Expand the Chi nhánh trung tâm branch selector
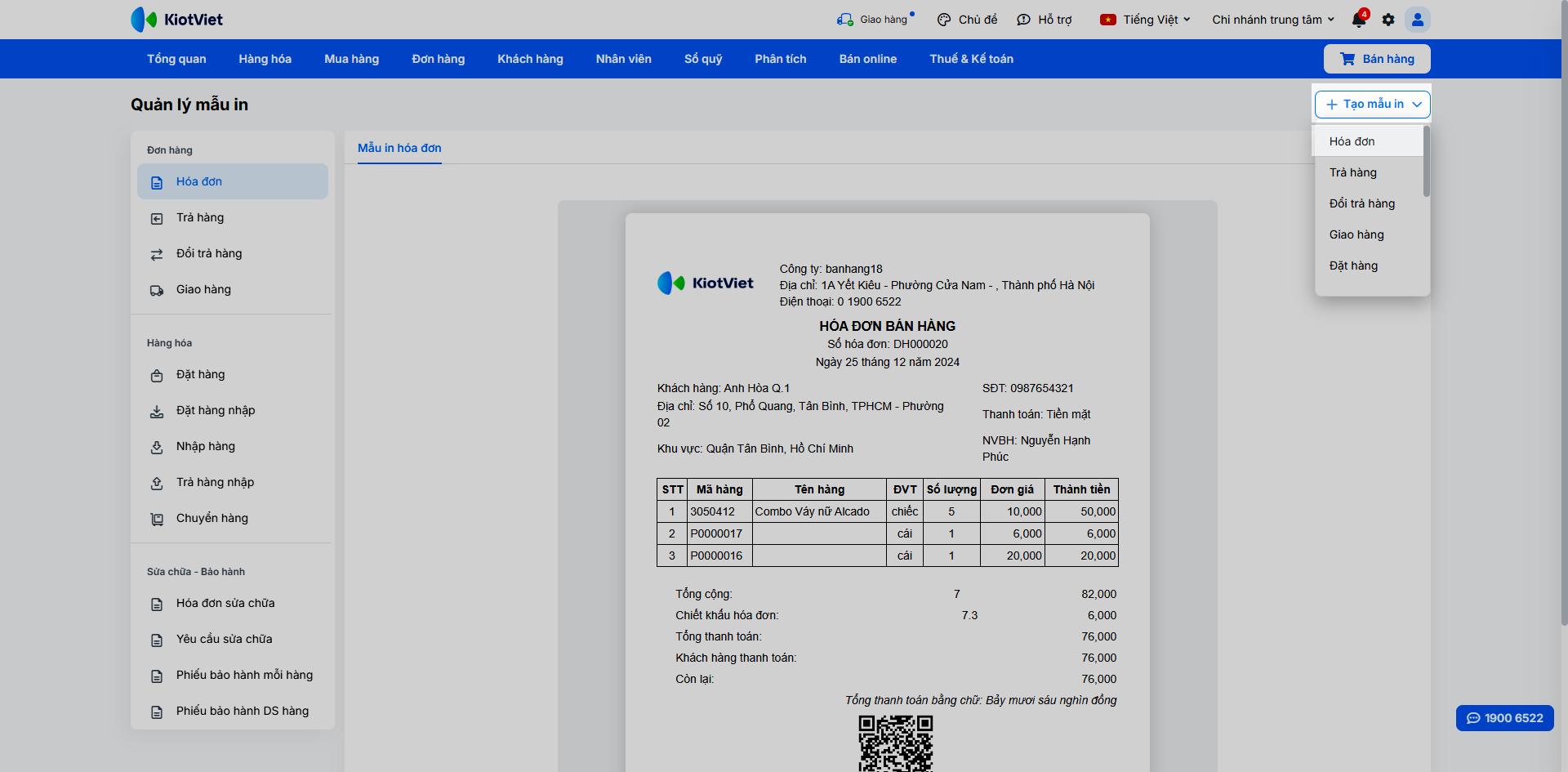 tap(1273, 20)
